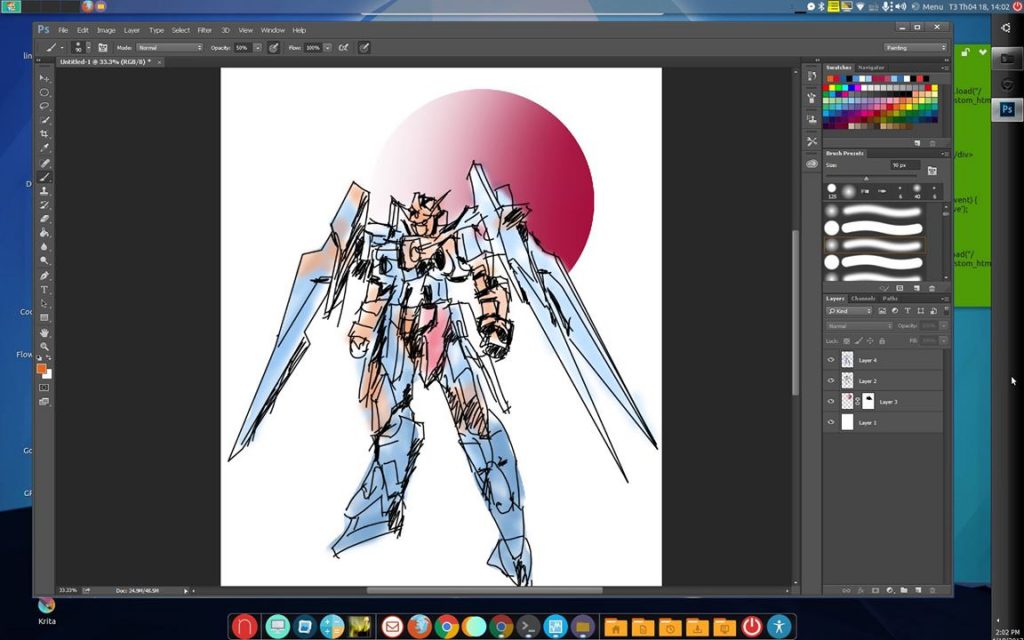Toggle visibility of Layer 1
This screenshot has height=640, width=1024.
point(831,423)
